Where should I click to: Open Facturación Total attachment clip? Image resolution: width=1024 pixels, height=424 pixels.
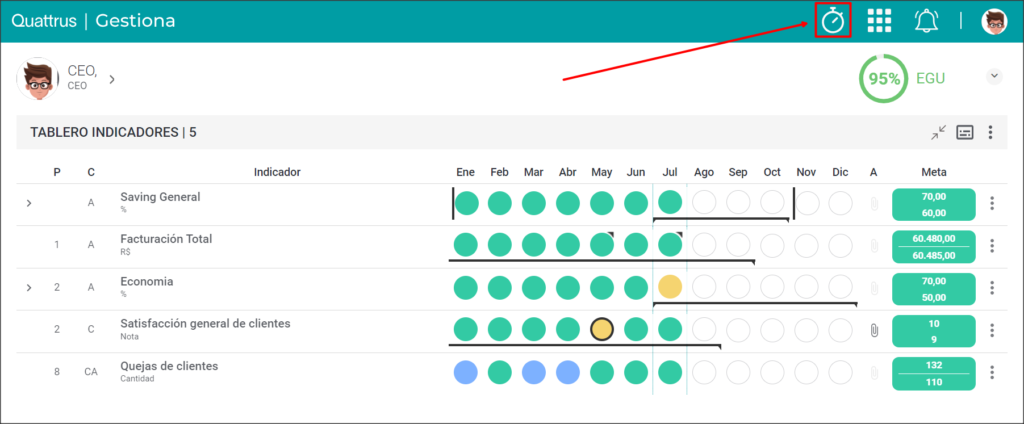tap(874, 246)
